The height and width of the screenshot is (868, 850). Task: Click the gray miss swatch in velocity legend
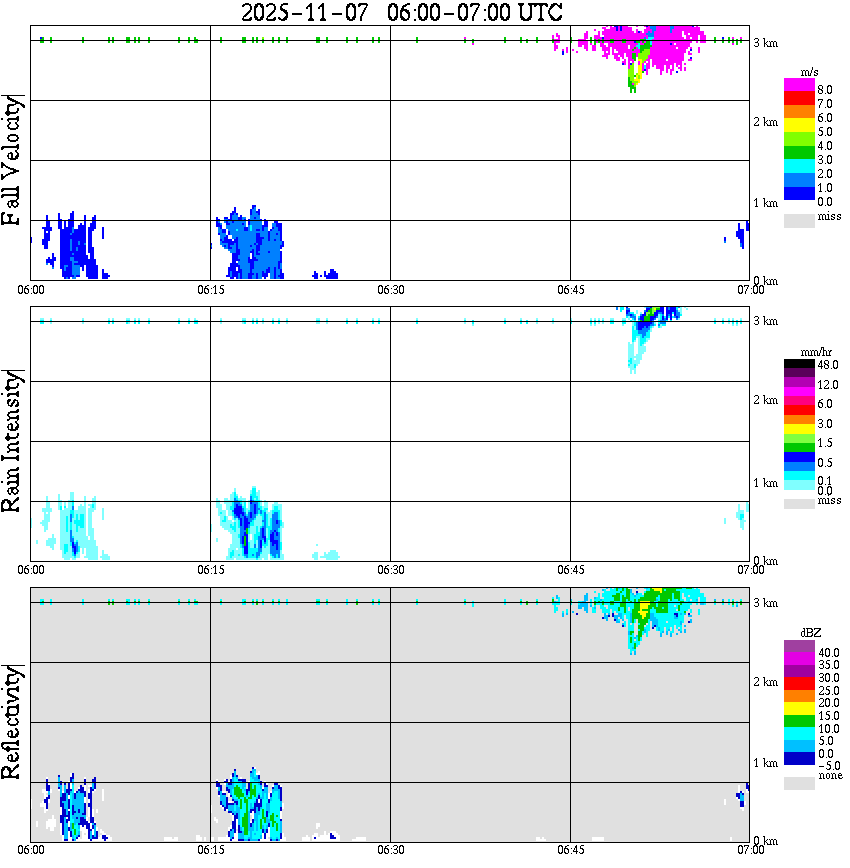click(x=799, y=220)
